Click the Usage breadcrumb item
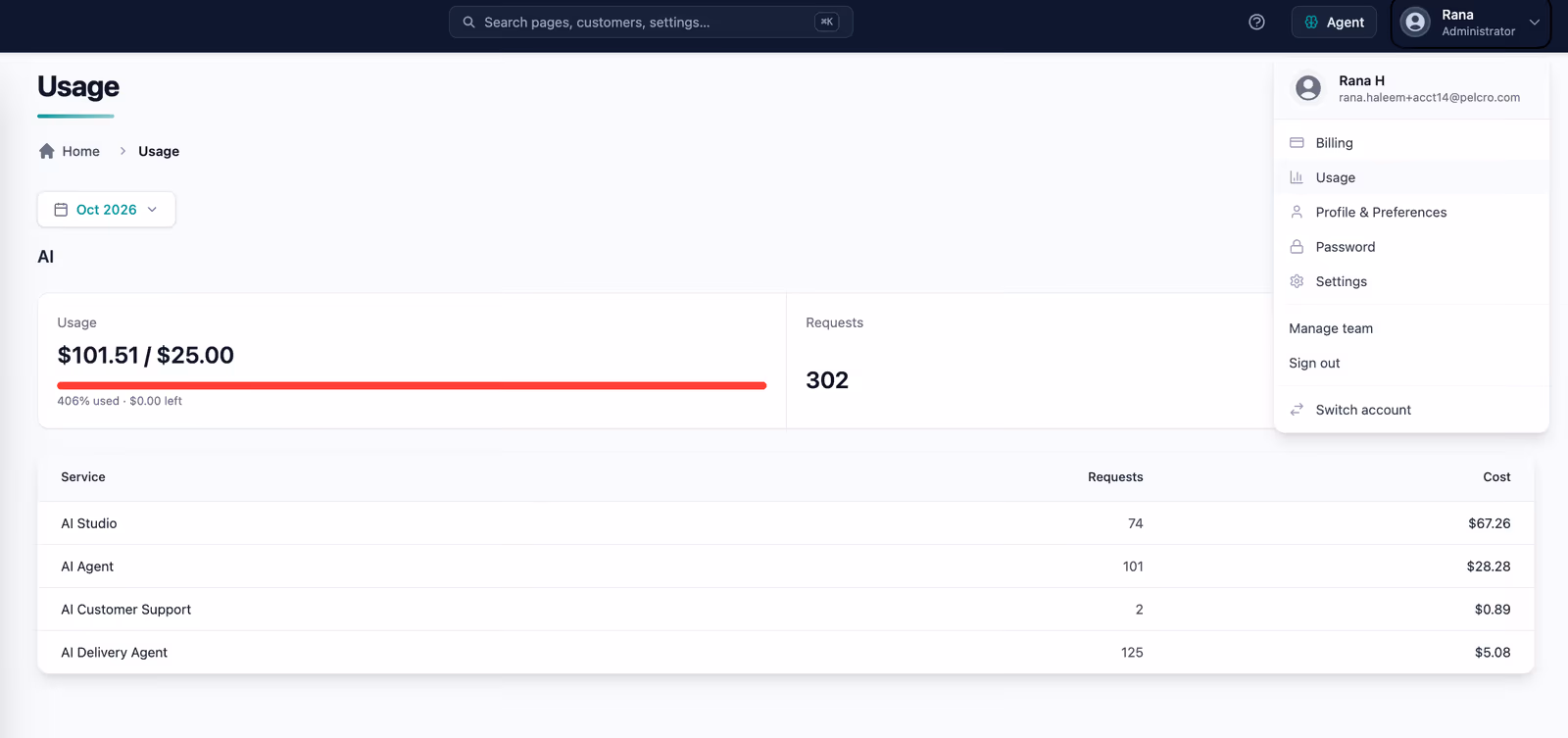The image size is (1568, 738). pos(159,151)
